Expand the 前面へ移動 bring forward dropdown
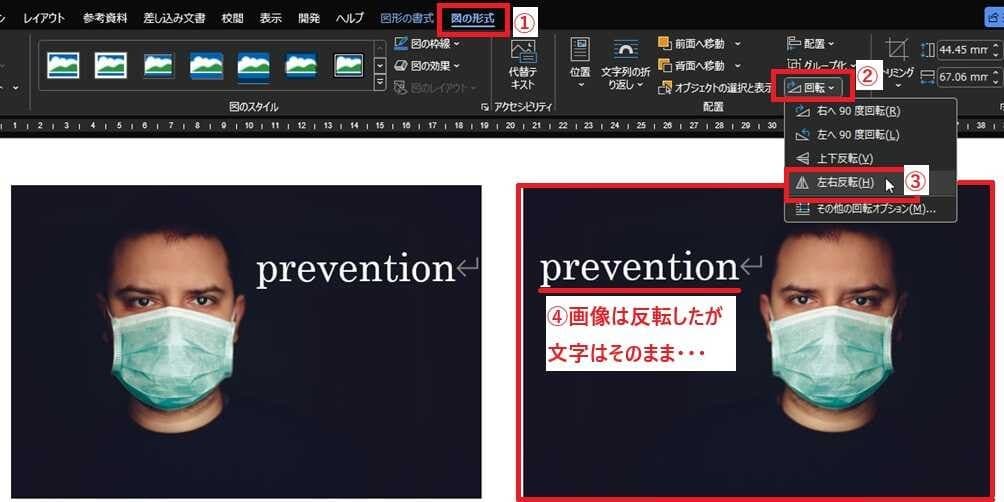 pos(737,44)
